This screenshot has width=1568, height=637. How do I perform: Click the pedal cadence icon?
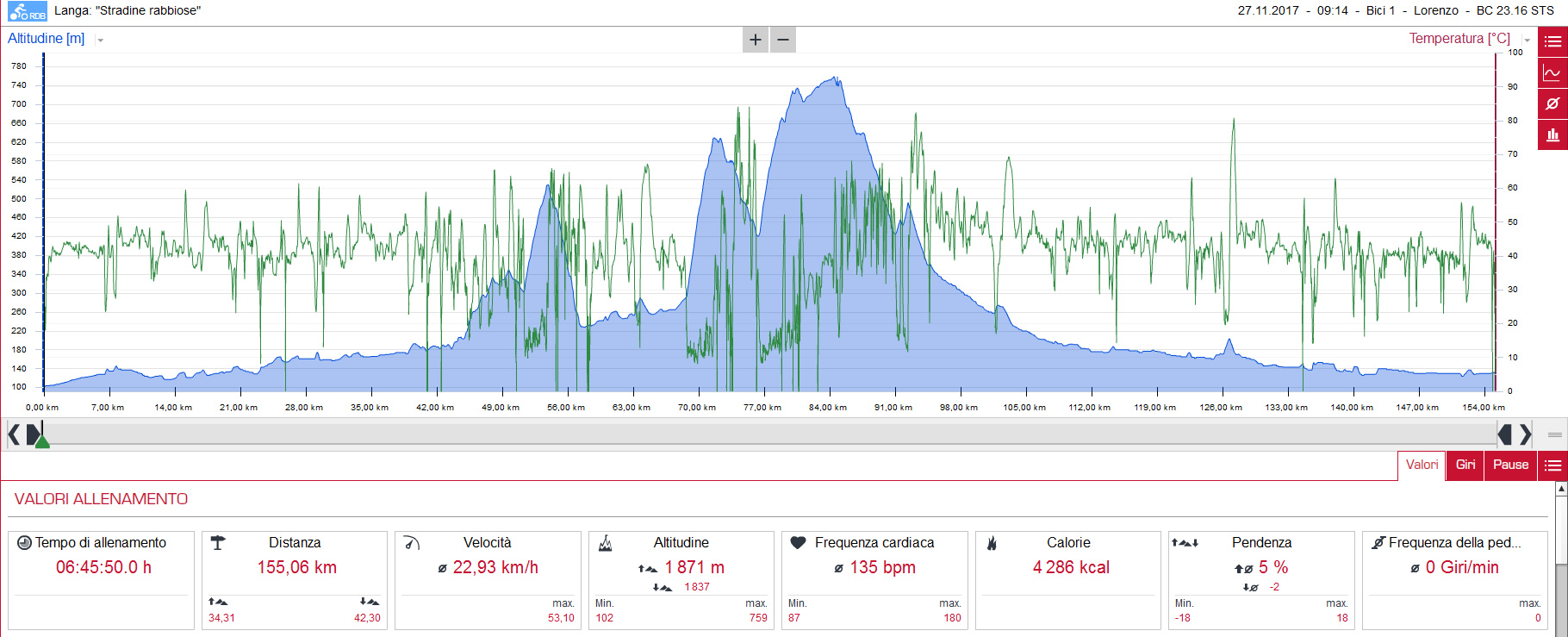(1378, 543)
